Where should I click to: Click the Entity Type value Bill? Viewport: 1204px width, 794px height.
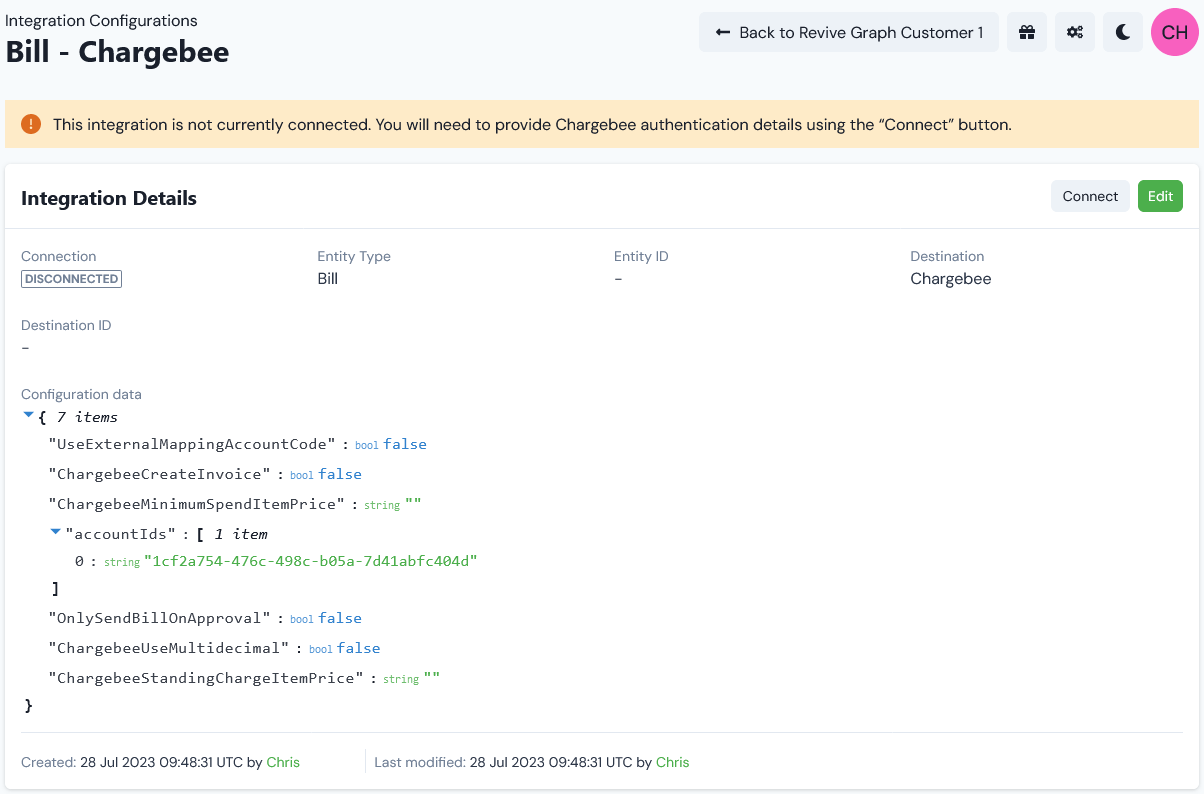click(328, 279)
